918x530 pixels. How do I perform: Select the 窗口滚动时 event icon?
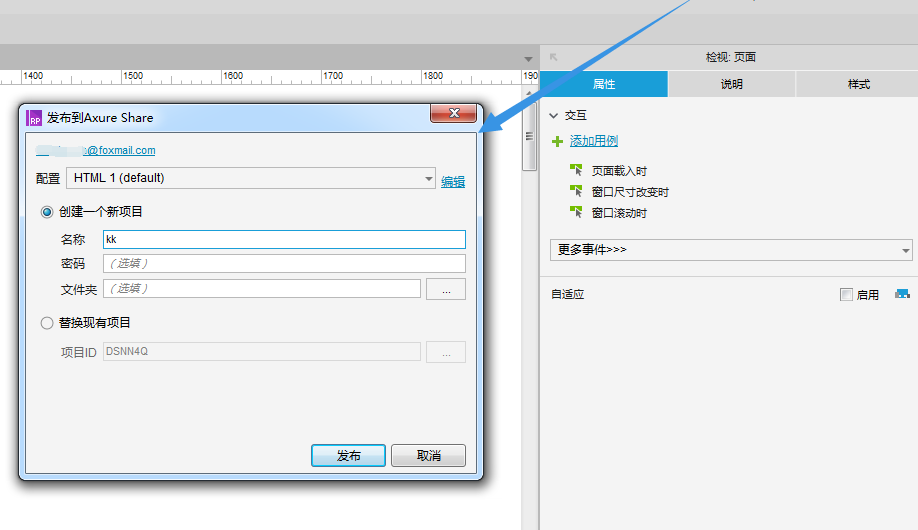576,213
